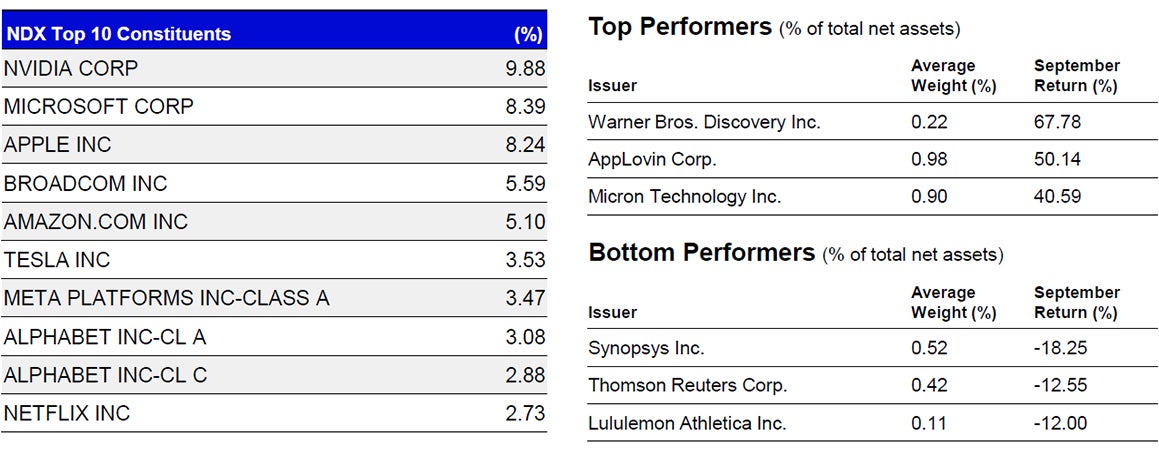The width and height of the screenshot is (1159, 450).
Task: Click the TESLA INC entry
Action: pyautogui.click(x=57, y=260)
